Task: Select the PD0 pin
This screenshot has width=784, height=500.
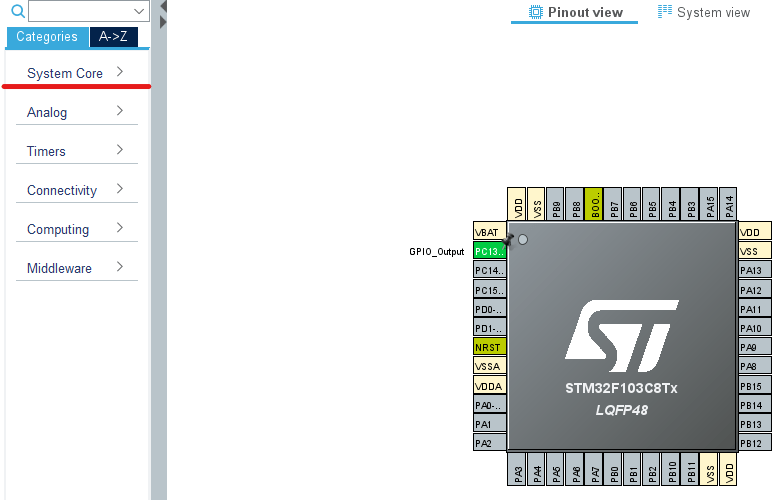Action: coord(490,308)
